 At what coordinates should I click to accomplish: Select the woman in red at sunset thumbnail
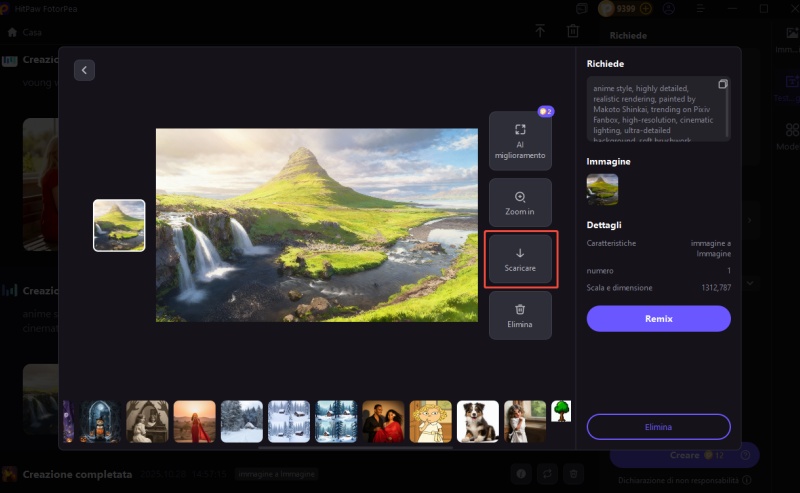(194, 422)
